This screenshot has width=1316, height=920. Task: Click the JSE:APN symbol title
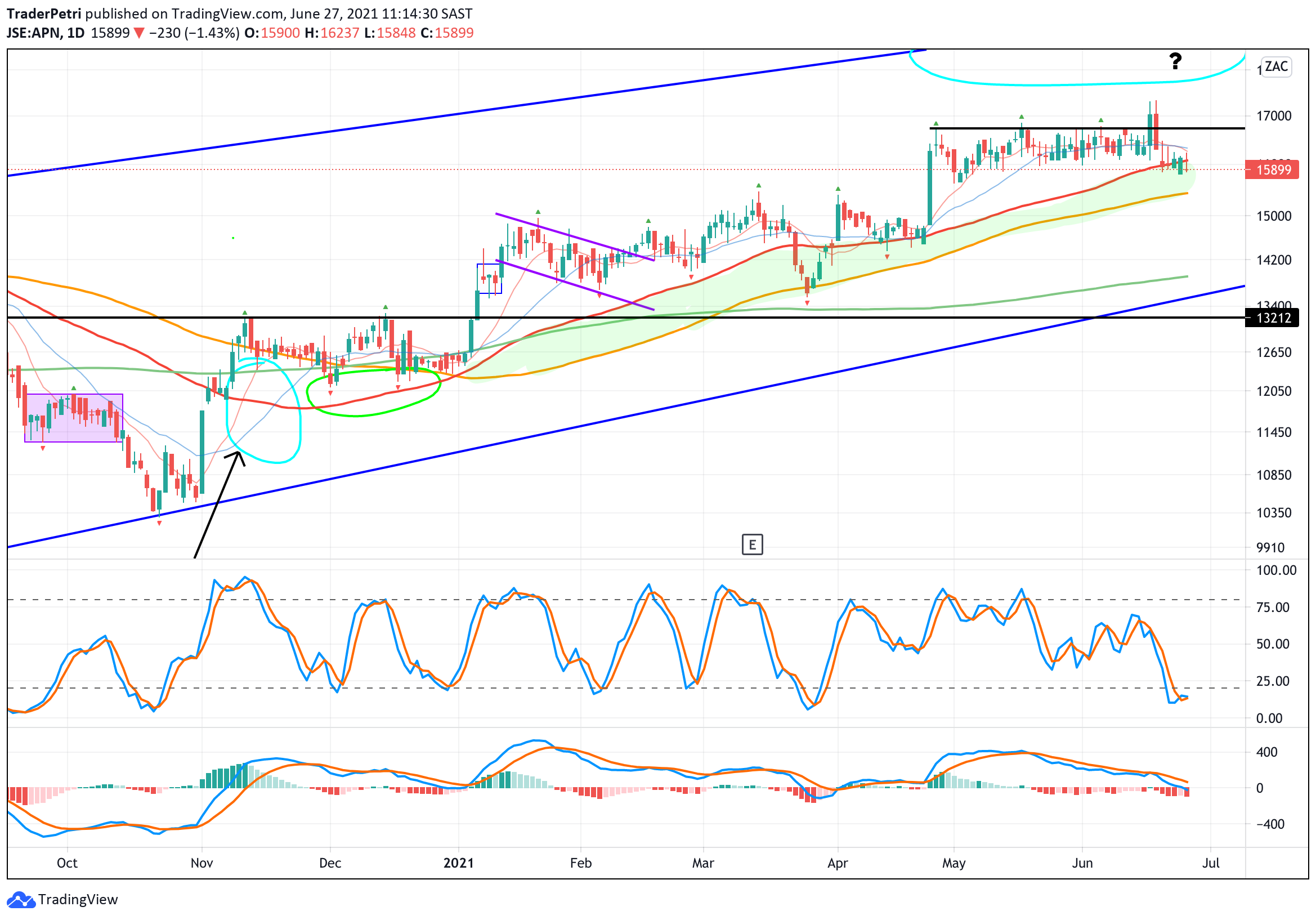pyautogui.click(x=33, y=33)
